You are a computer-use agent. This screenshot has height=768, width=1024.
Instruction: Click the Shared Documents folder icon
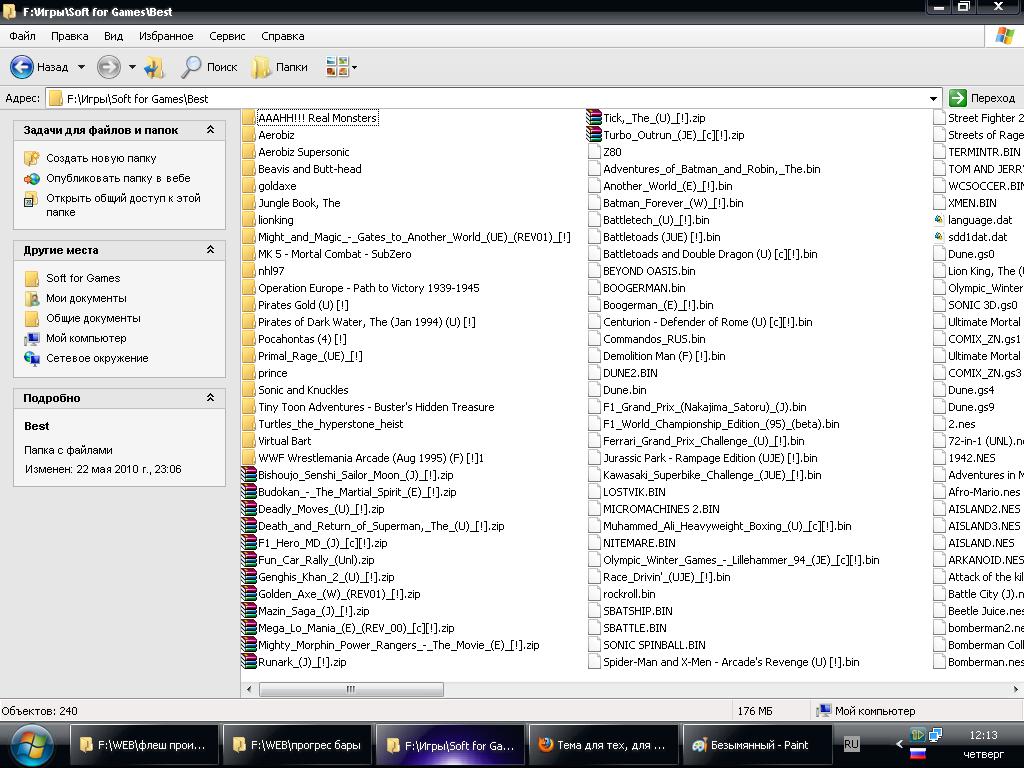click(x=31, y=319)
